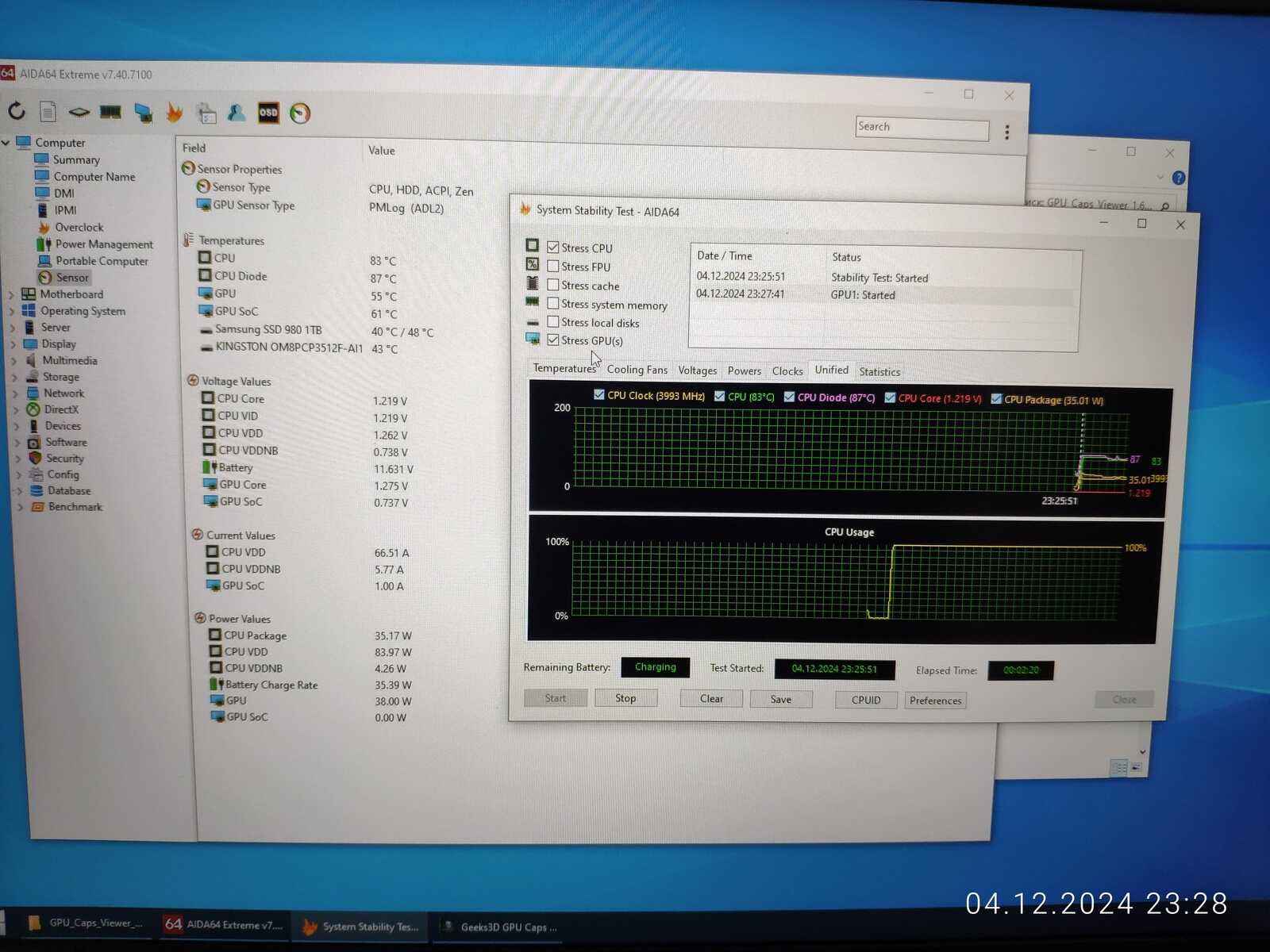
Task: Expand the Multimedia tree node
Action: click(13, 361)
